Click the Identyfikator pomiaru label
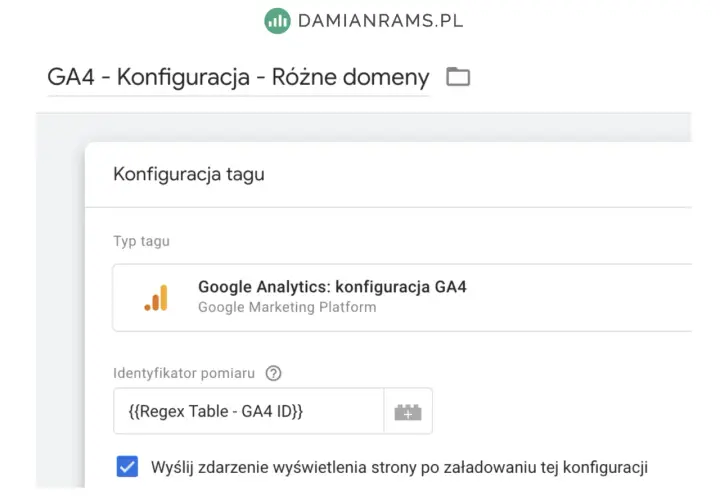The image size is (720, 500). pyautogui.click(x=184, y=373)
